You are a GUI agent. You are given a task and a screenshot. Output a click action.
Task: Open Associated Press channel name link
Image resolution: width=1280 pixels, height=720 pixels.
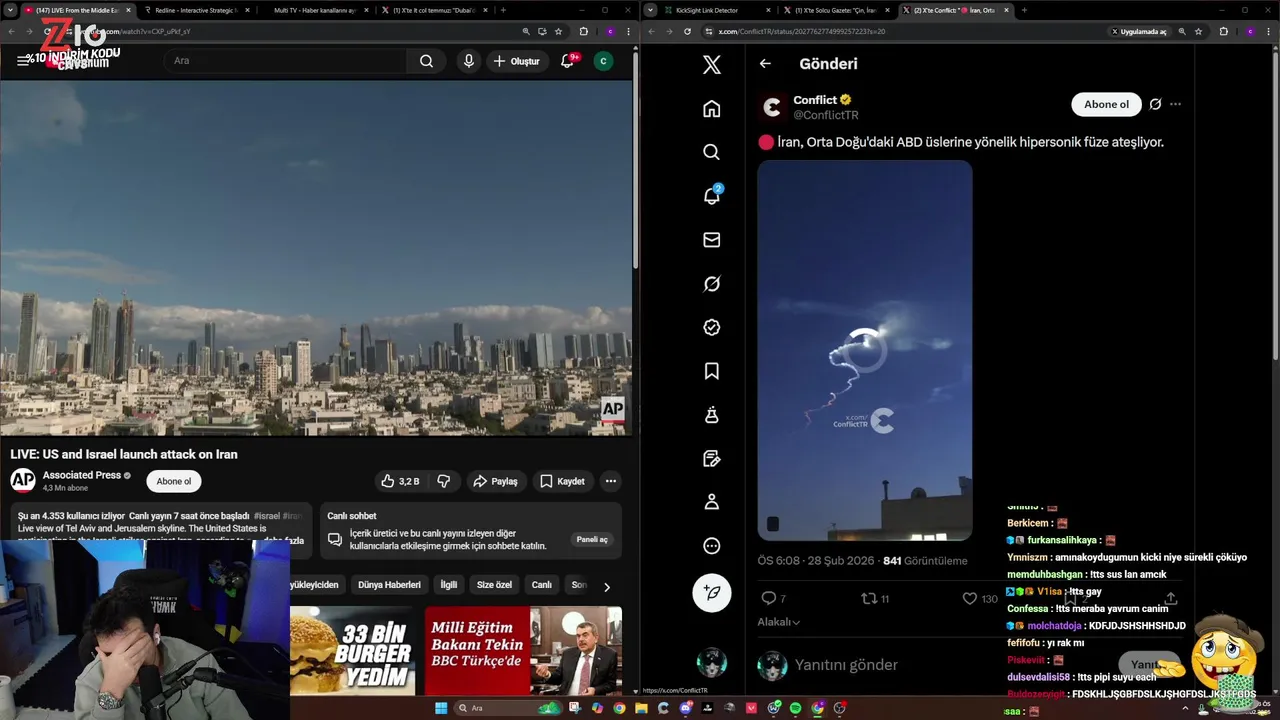[x=82, y=475]
